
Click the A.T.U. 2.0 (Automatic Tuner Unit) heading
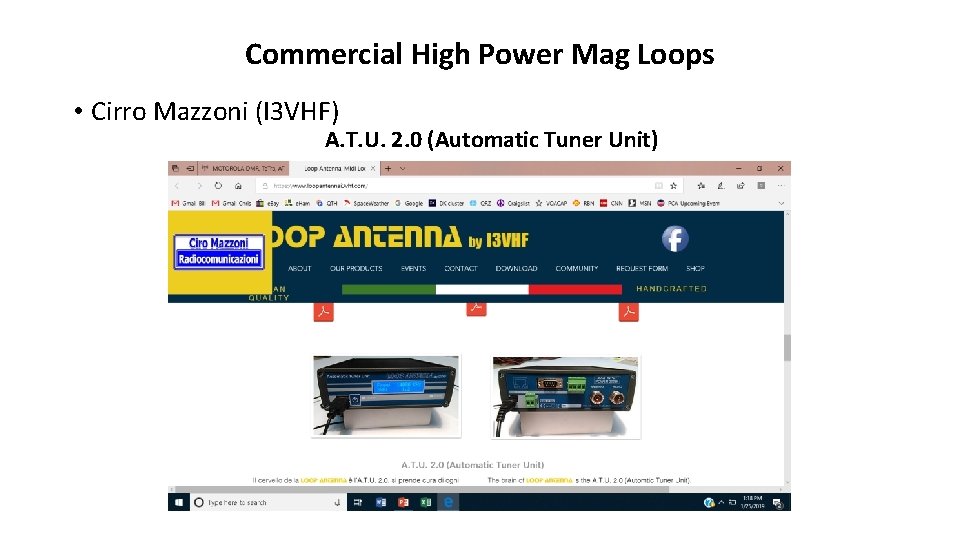(472, 465)
